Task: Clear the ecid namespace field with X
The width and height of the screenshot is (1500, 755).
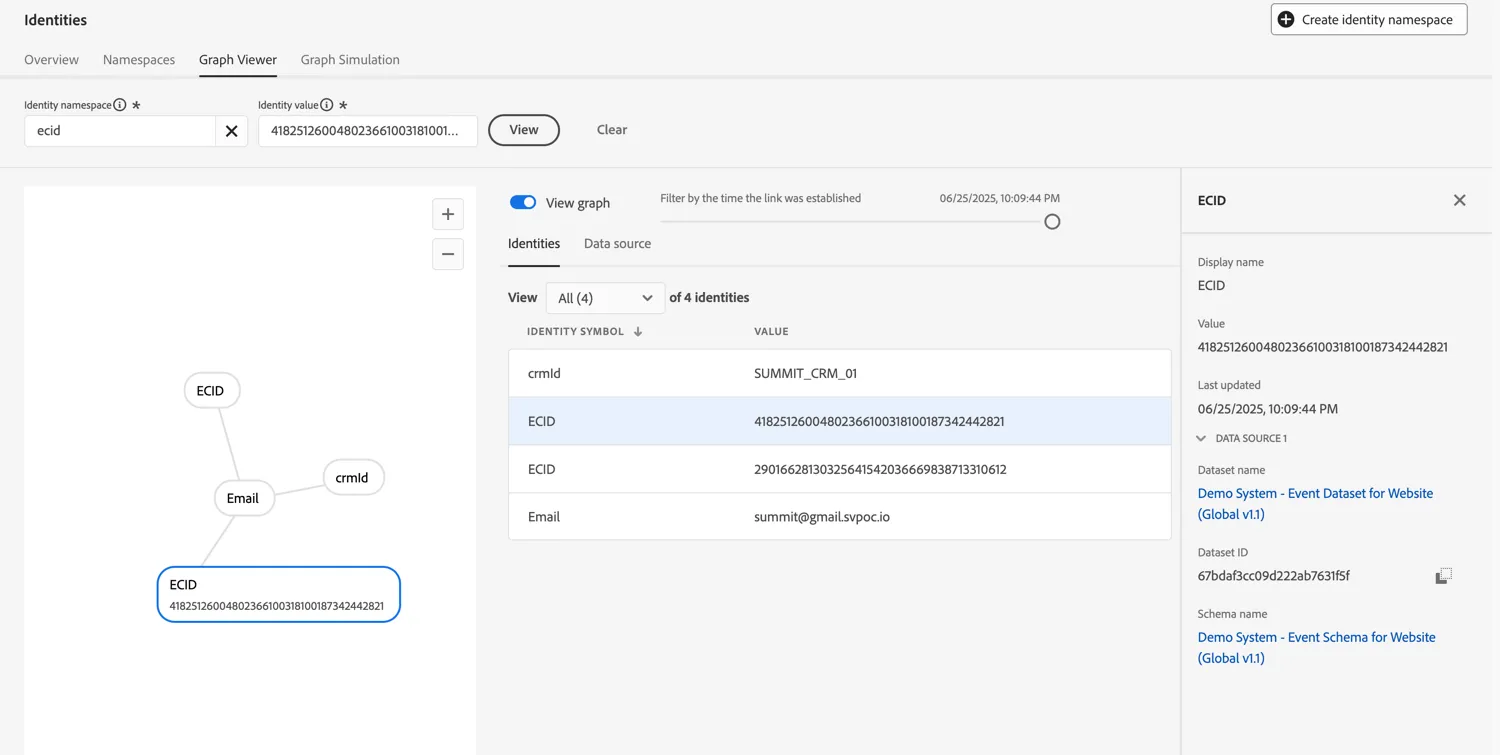Action: coord(231,131)
